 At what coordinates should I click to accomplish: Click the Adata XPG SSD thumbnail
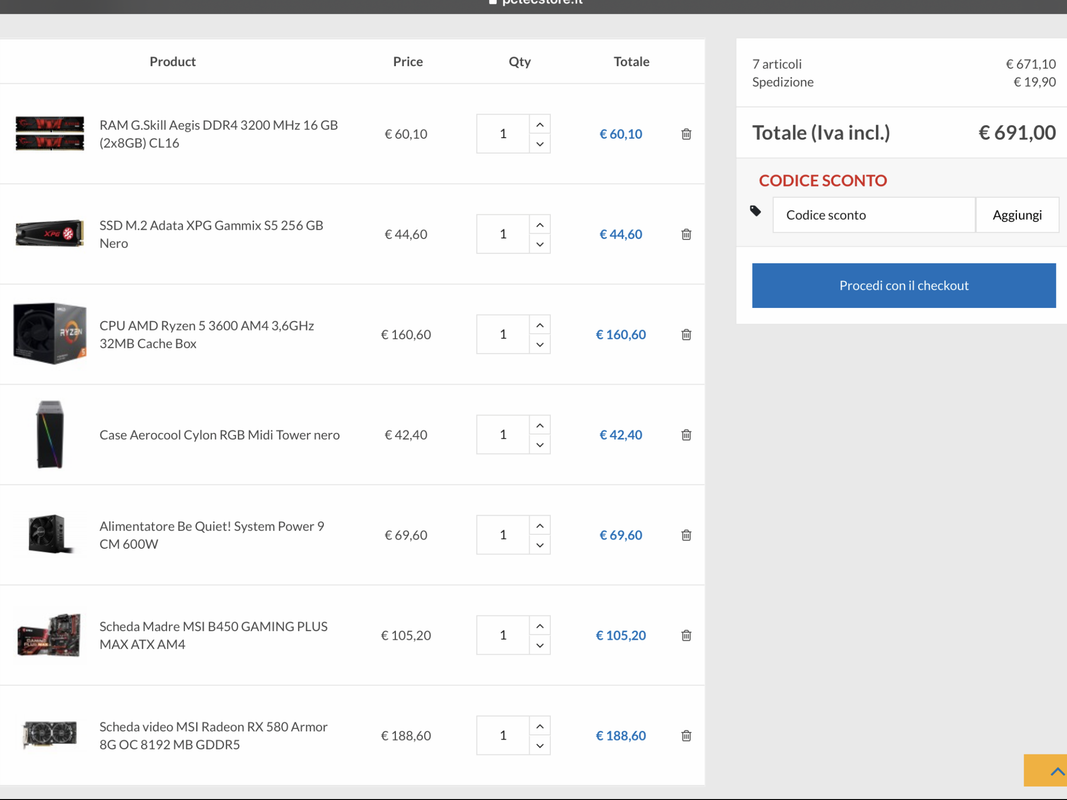(x=50, y=234)
